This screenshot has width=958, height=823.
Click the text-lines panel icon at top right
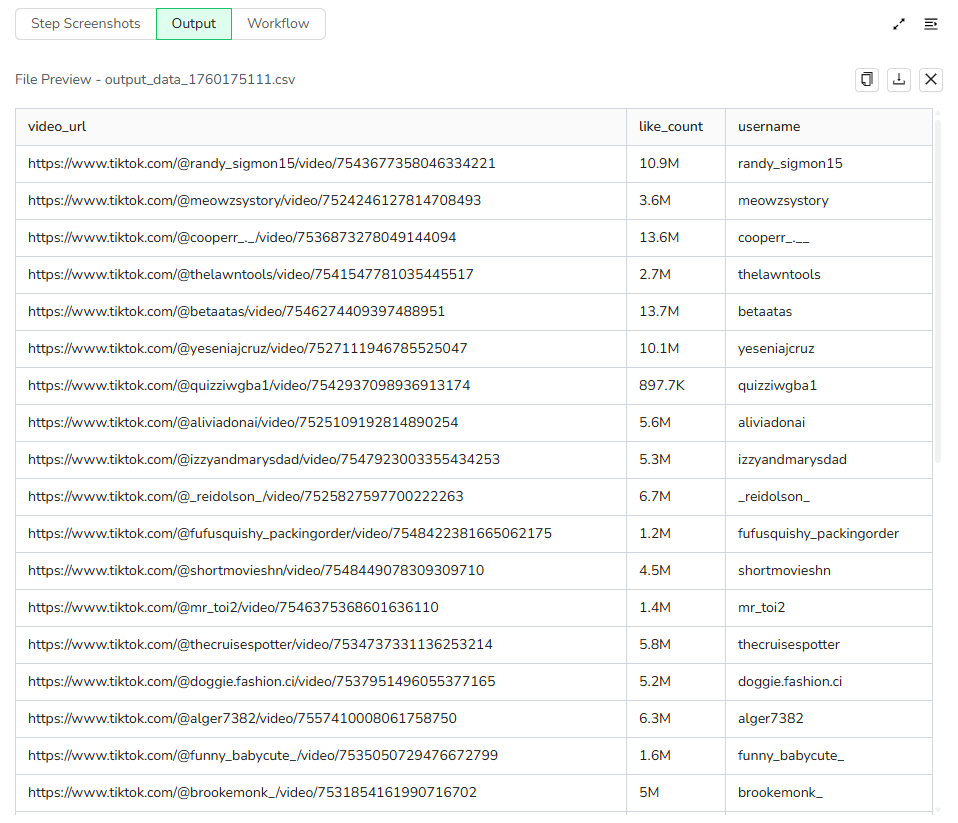931,24
